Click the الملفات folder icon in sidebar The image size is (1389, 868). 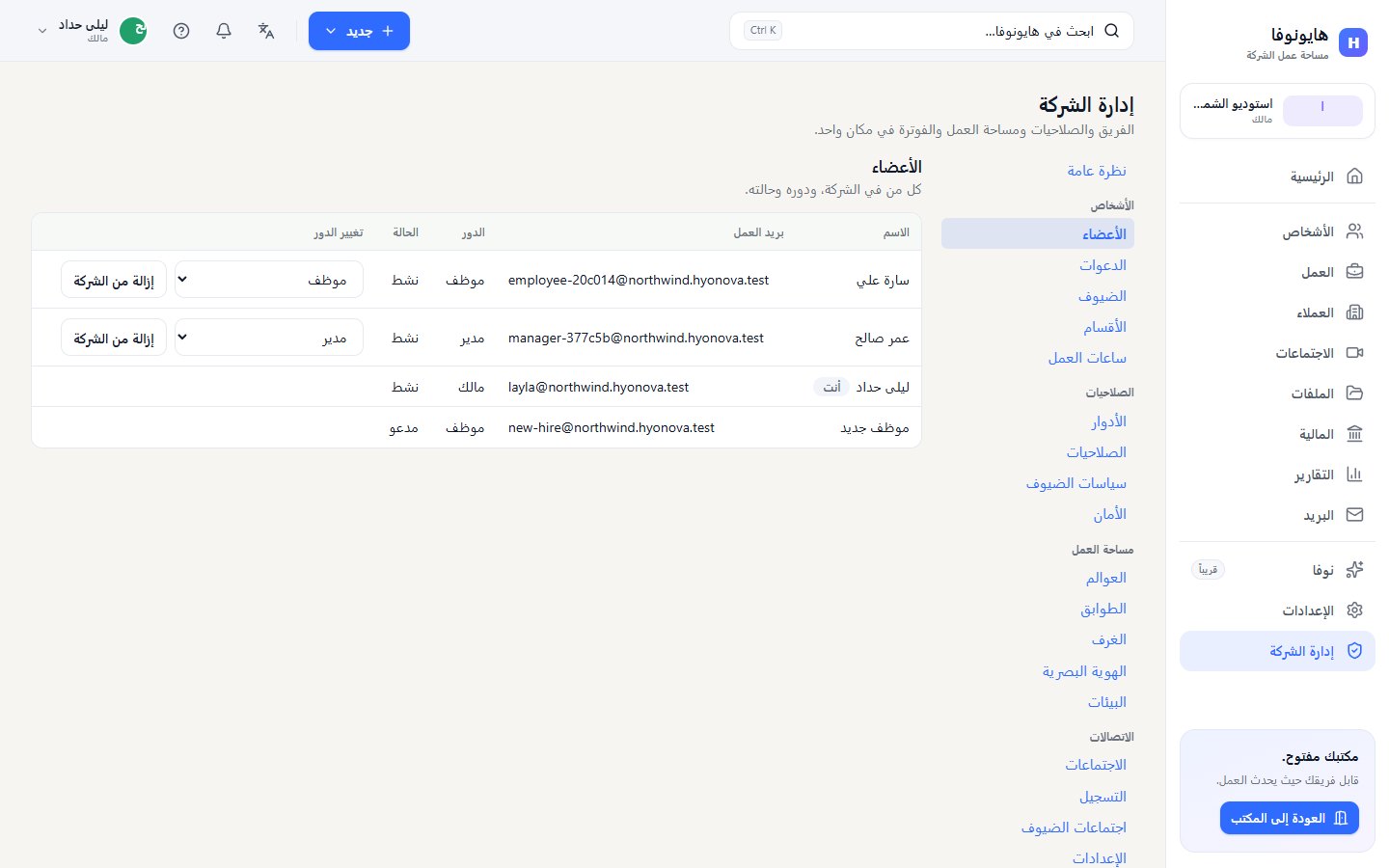click(1354, 393)
